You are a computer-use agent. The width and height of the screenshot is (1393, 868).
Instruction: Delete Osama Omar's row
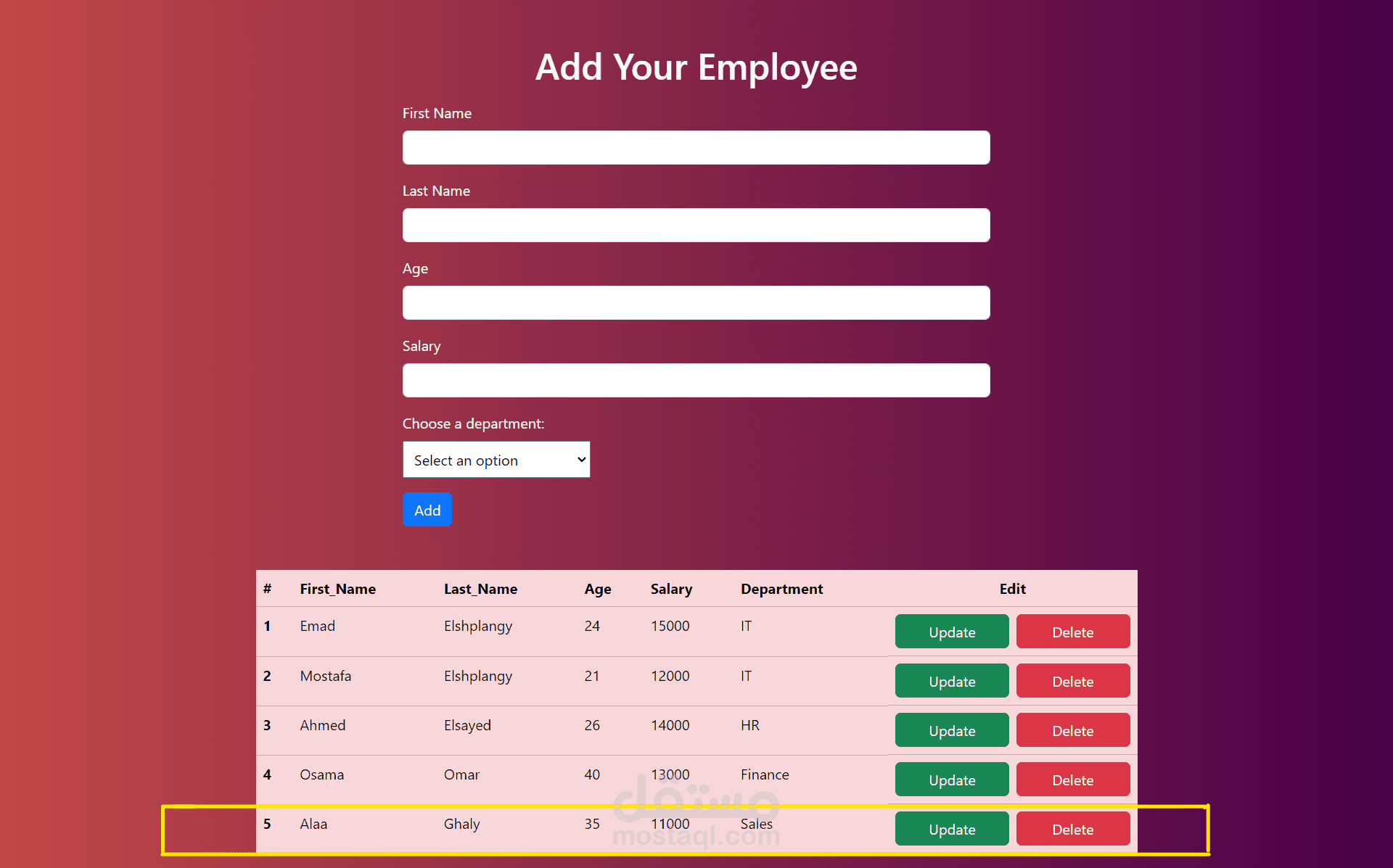1072,780
